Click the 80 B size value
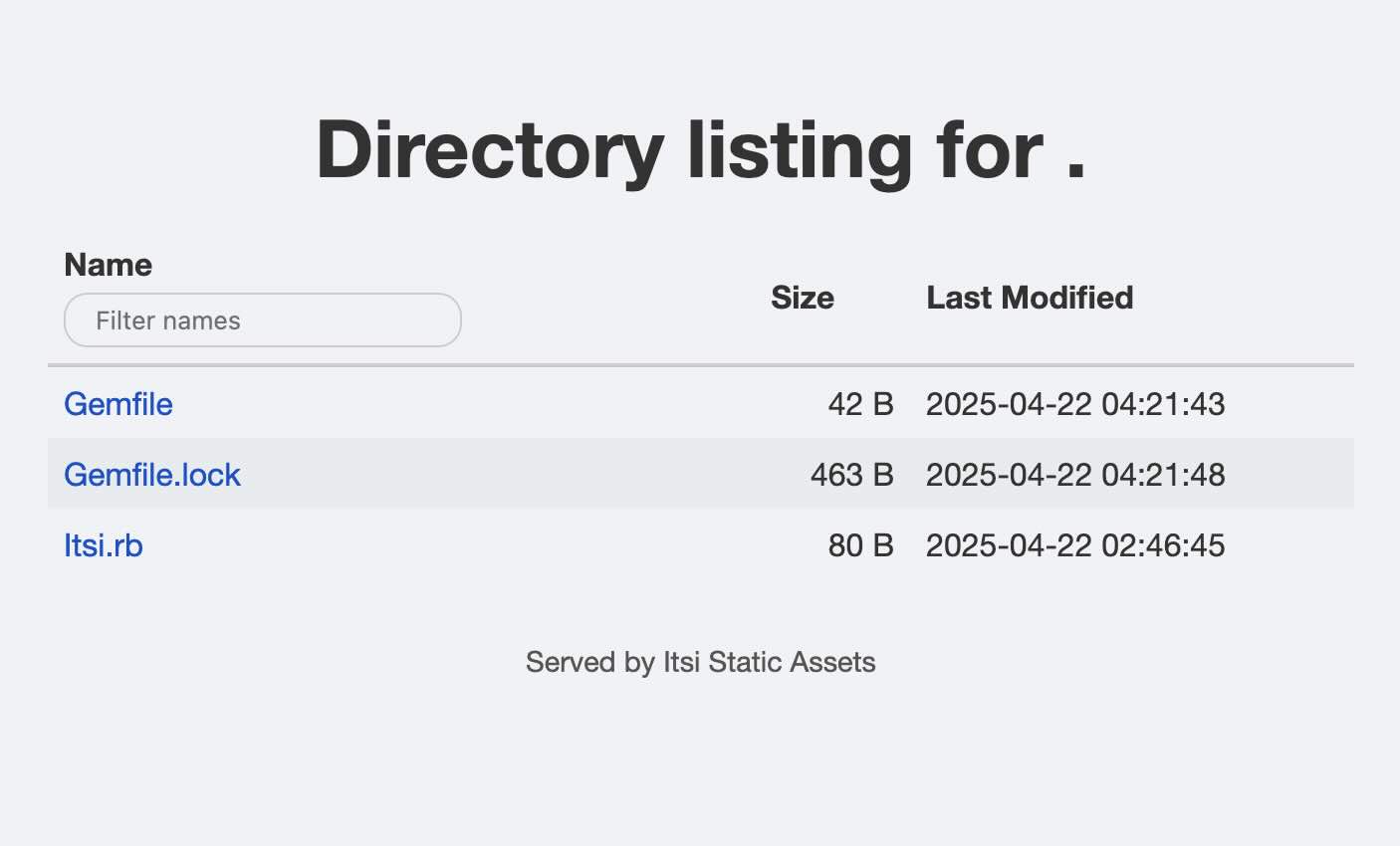 [x=860, y=545]
